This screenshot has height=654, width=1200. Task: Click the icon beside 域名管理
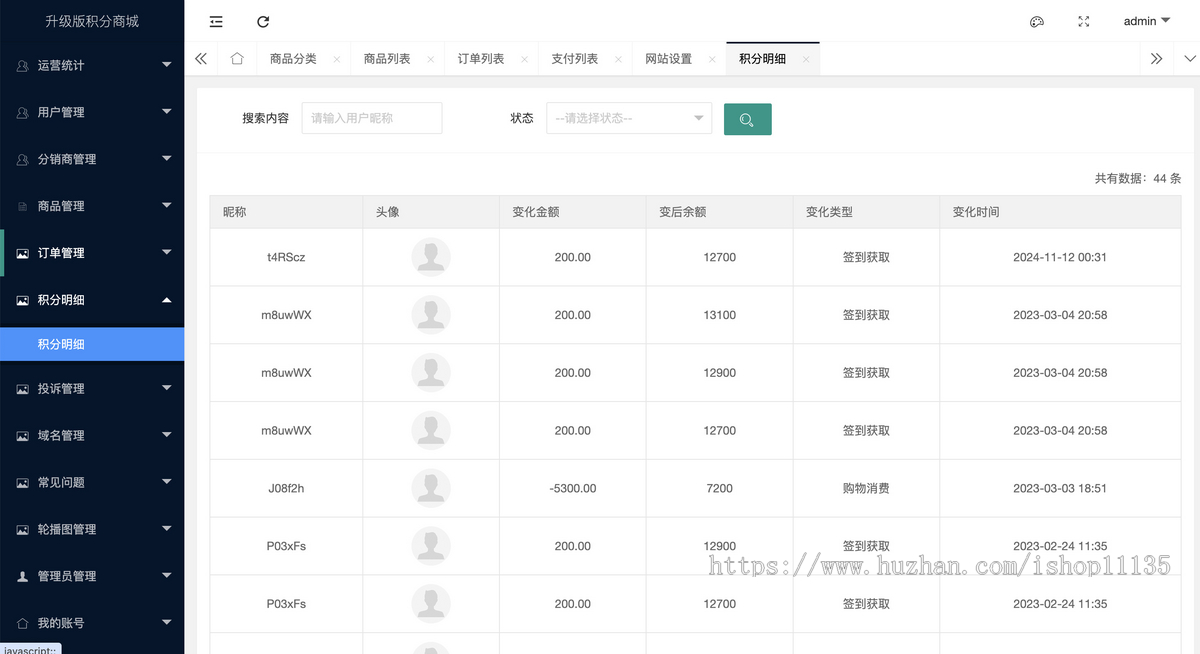click(x=23, y=436)
